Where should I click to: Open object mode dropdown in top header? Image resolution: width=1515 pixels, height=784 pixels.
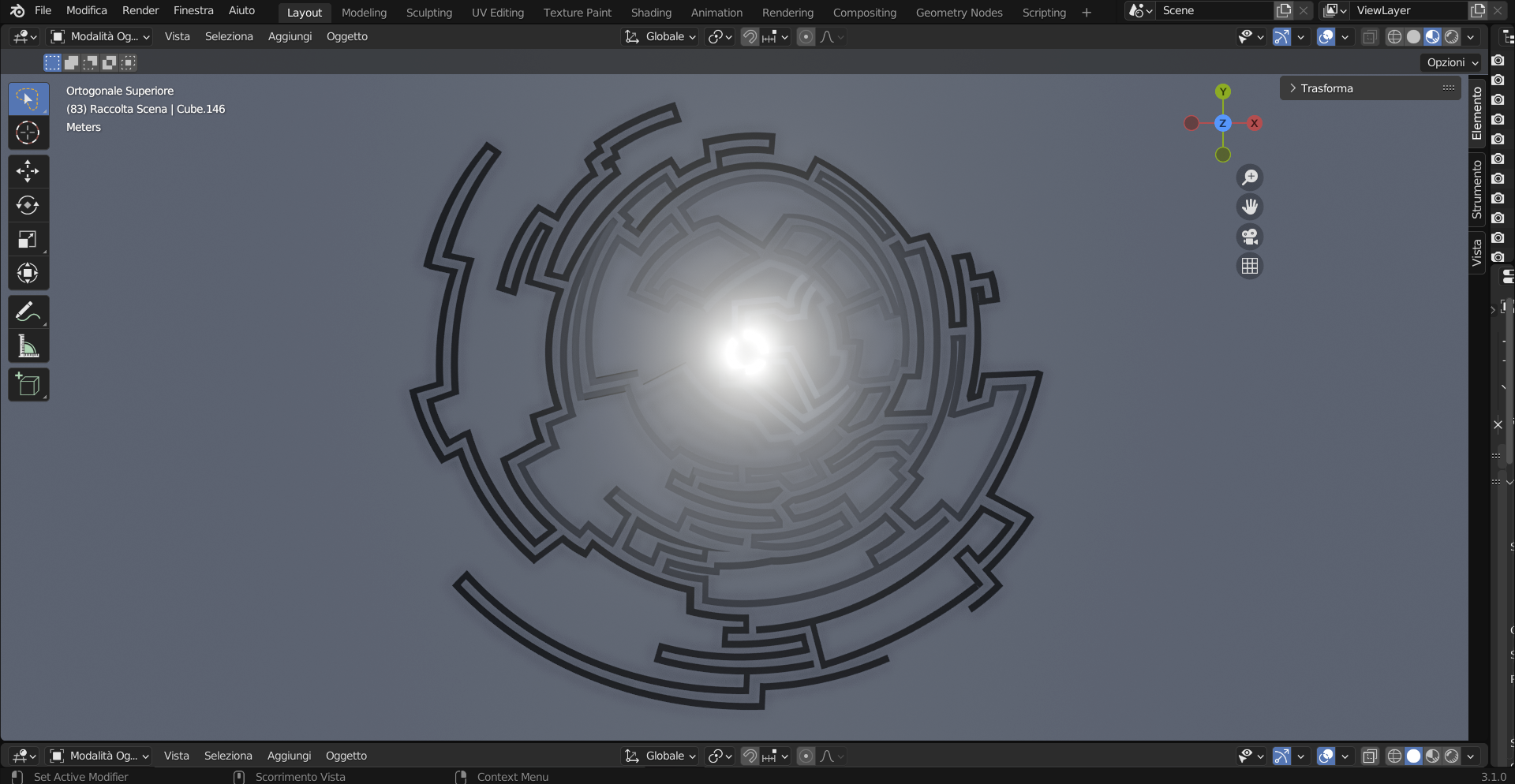[x=99, y=36]
